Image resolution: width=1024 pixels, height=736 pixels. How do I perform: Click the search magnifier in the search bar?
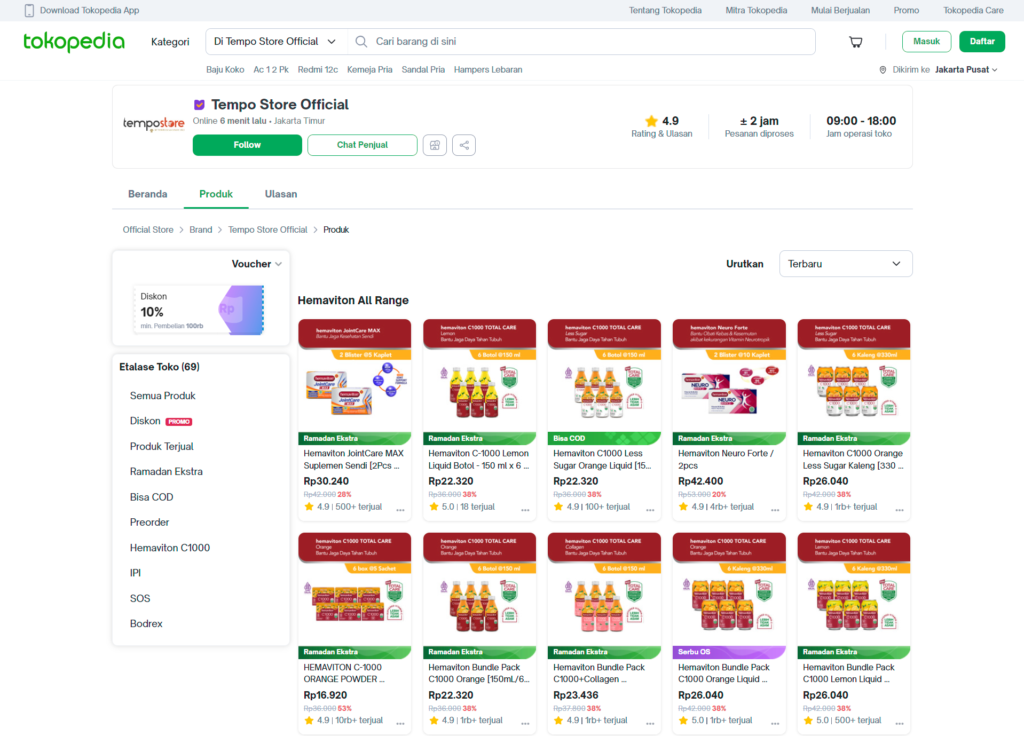360,41
